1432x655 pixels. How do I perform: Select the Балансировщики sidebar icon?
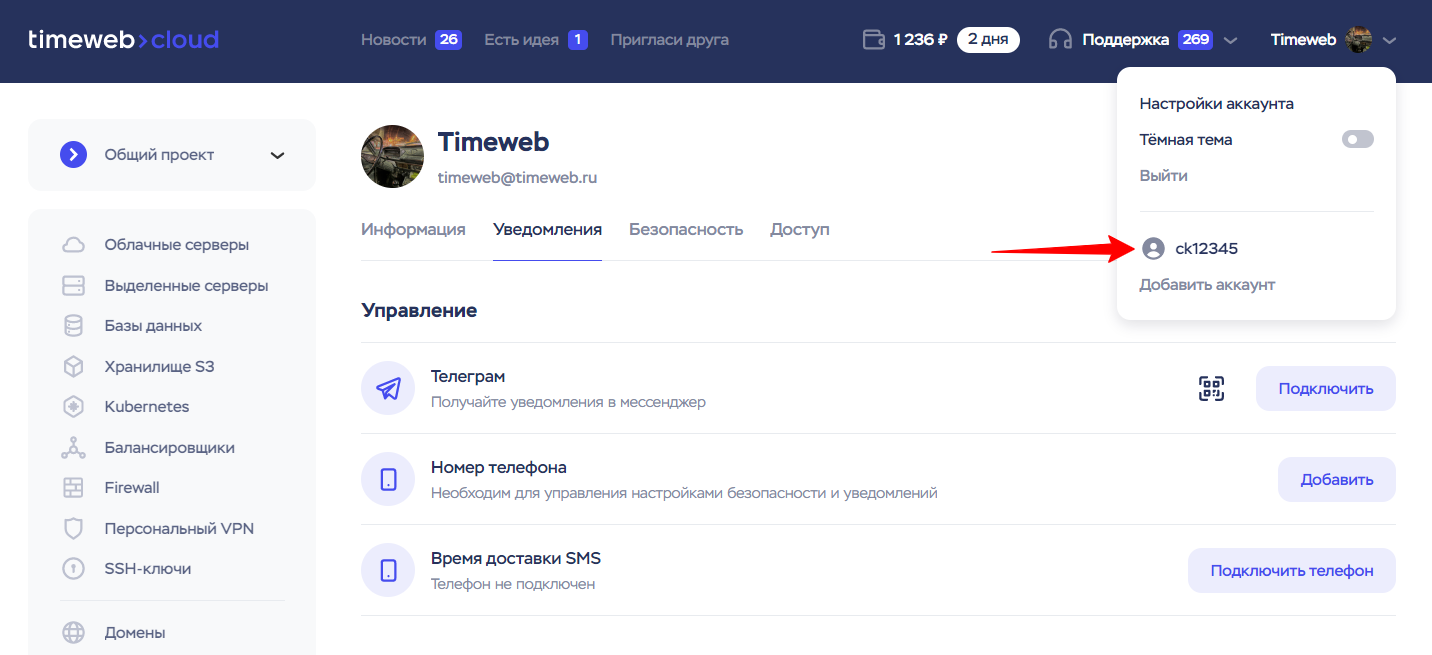(73, 448)
